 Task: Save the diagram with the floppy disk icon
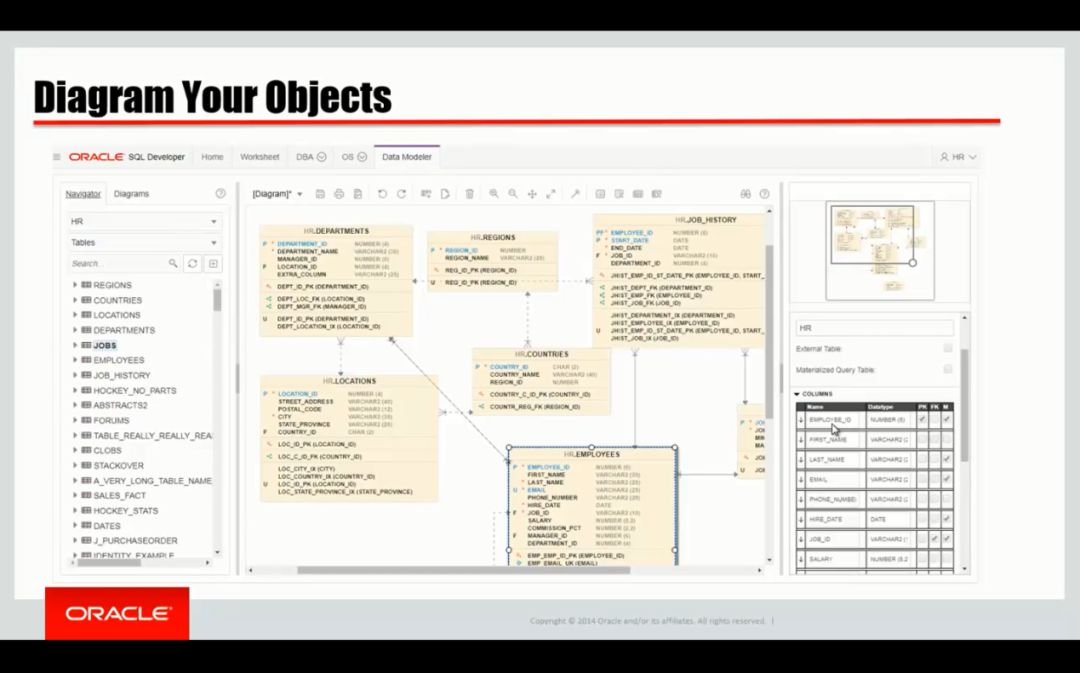click(320, 194)
